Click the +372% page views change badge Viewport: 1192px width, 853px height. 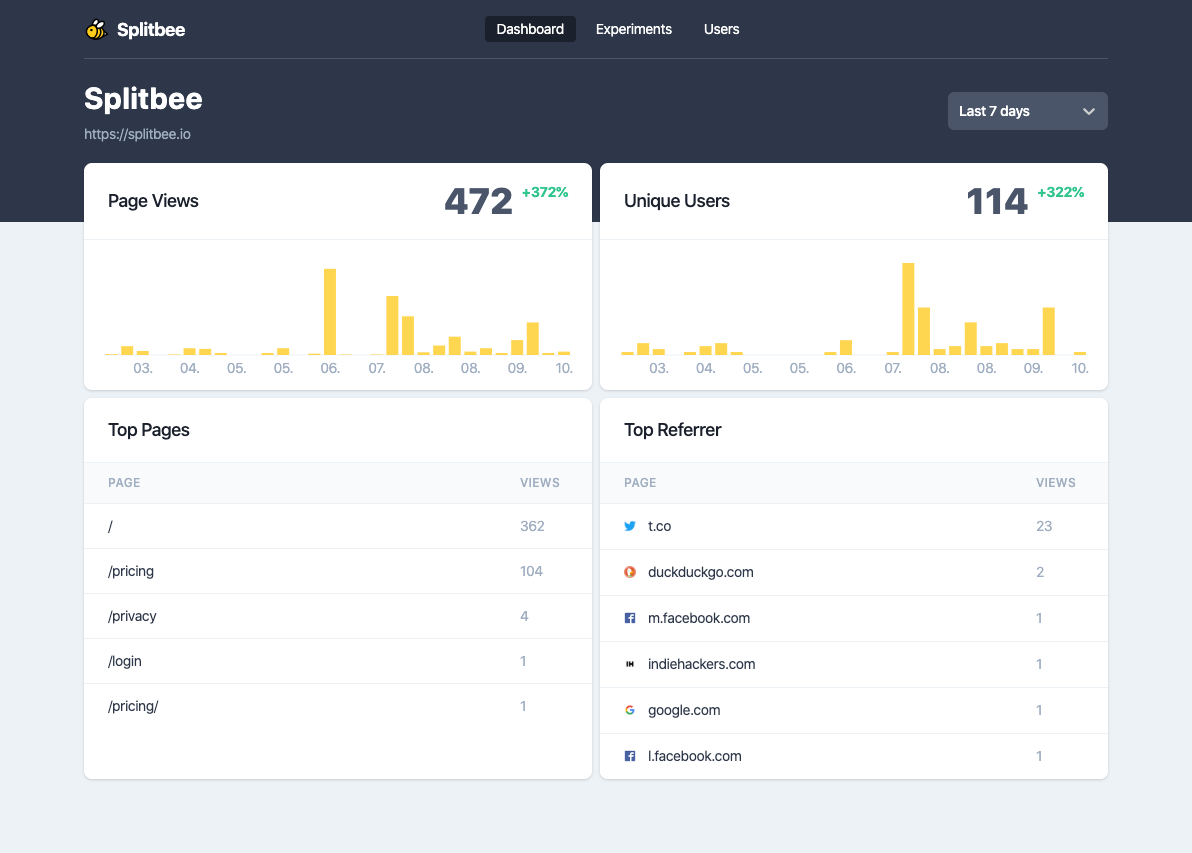pyautogui.click(x=545, y=192)
